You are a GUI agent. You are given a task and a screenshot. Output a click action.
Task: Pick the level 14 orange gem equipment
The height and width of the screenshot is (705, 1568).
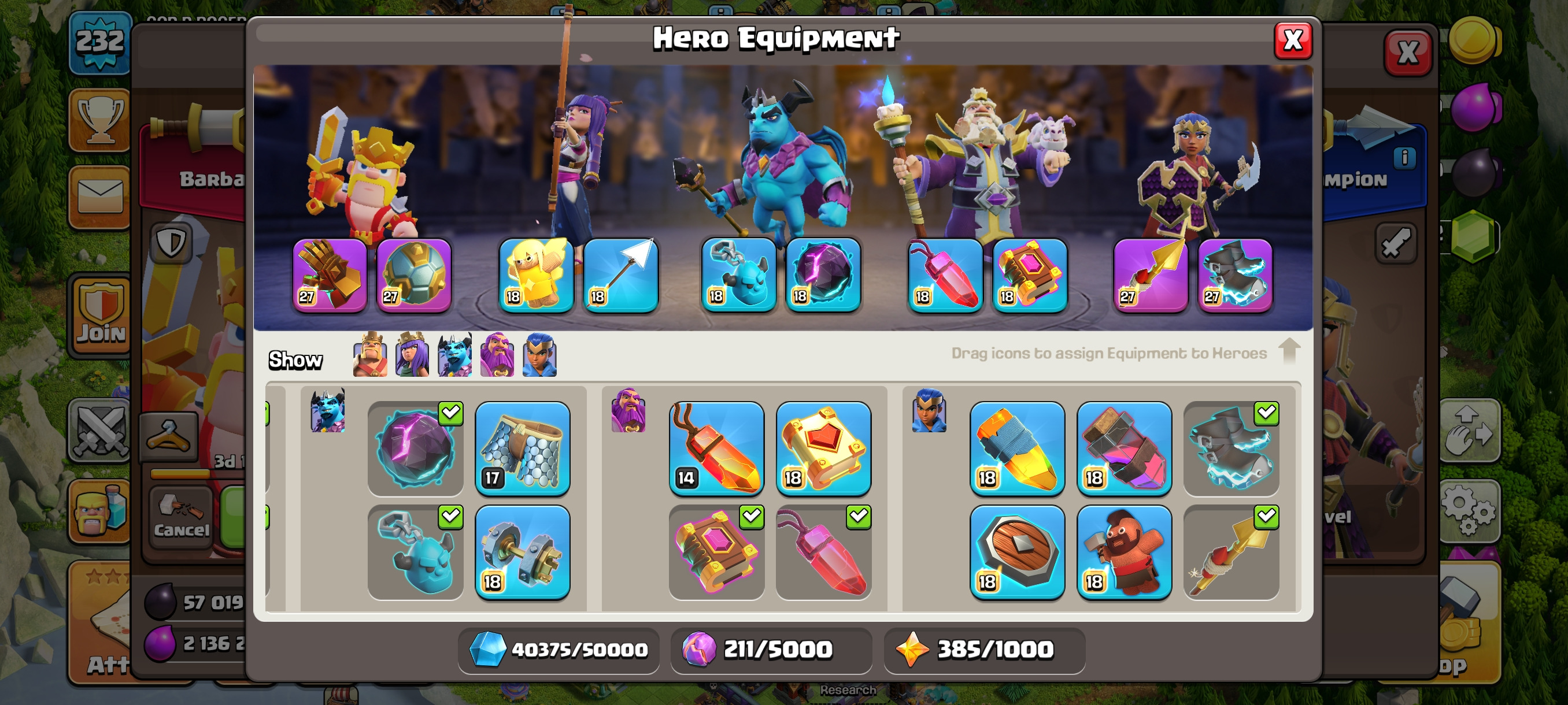coord(716,448)
